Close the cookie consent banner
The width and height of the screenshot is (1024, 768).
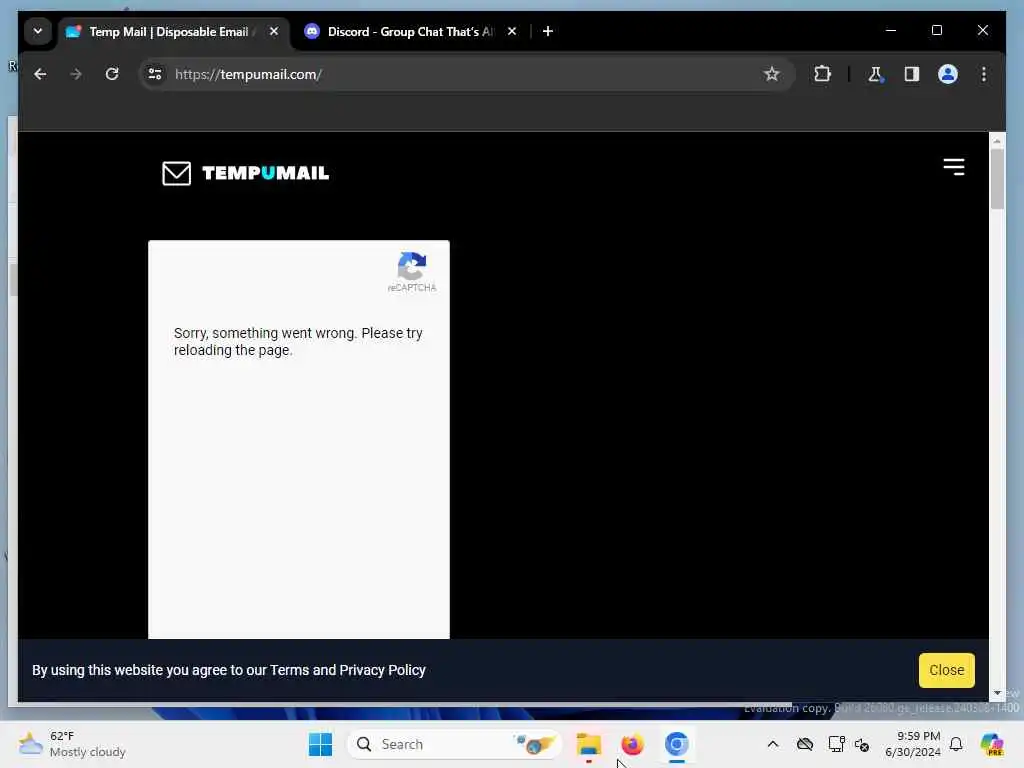(946, 670)
